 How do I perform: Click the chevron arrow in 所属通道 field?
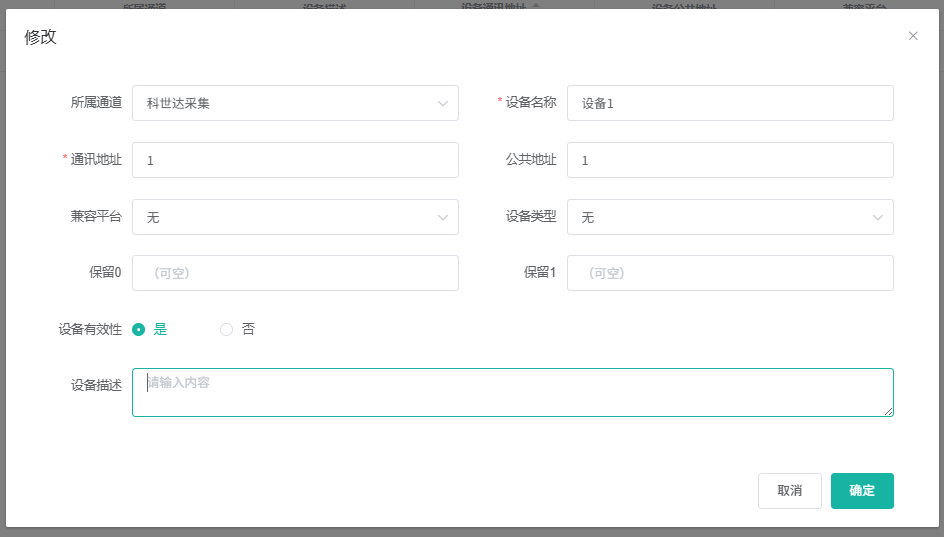tap(443, 103)
